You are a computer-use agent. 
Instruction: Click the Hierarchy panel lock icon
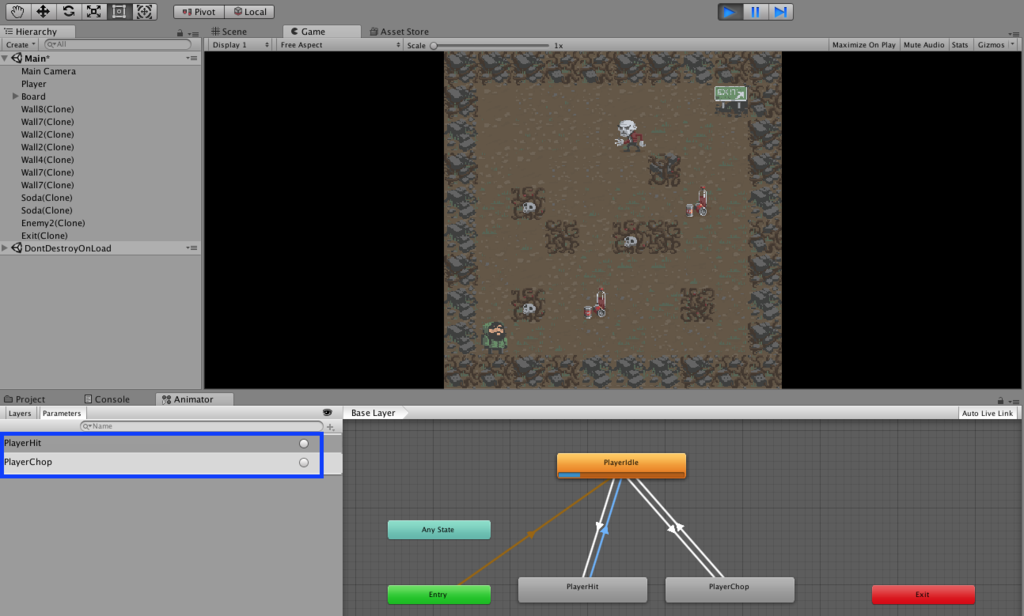coord(180,33)
